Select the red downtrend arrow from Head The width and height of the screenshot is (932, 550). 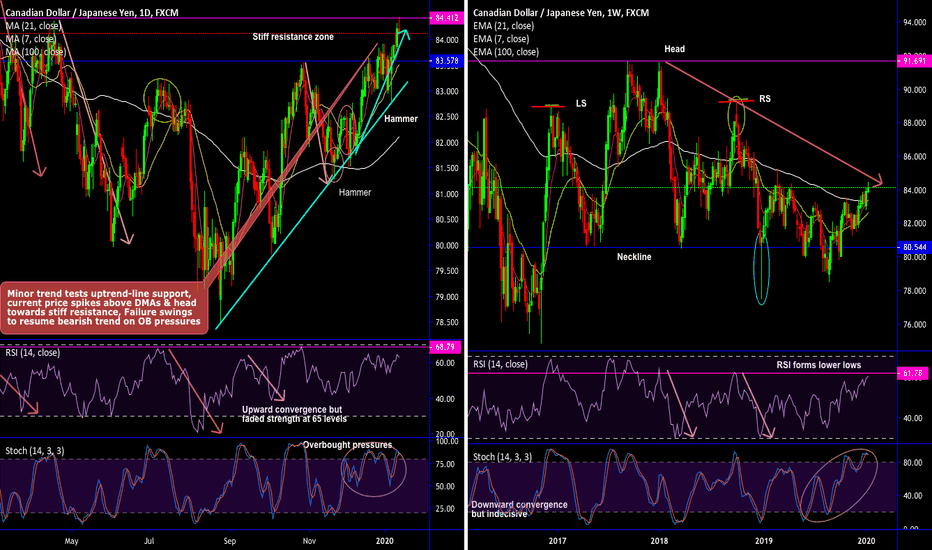[770, 124]
